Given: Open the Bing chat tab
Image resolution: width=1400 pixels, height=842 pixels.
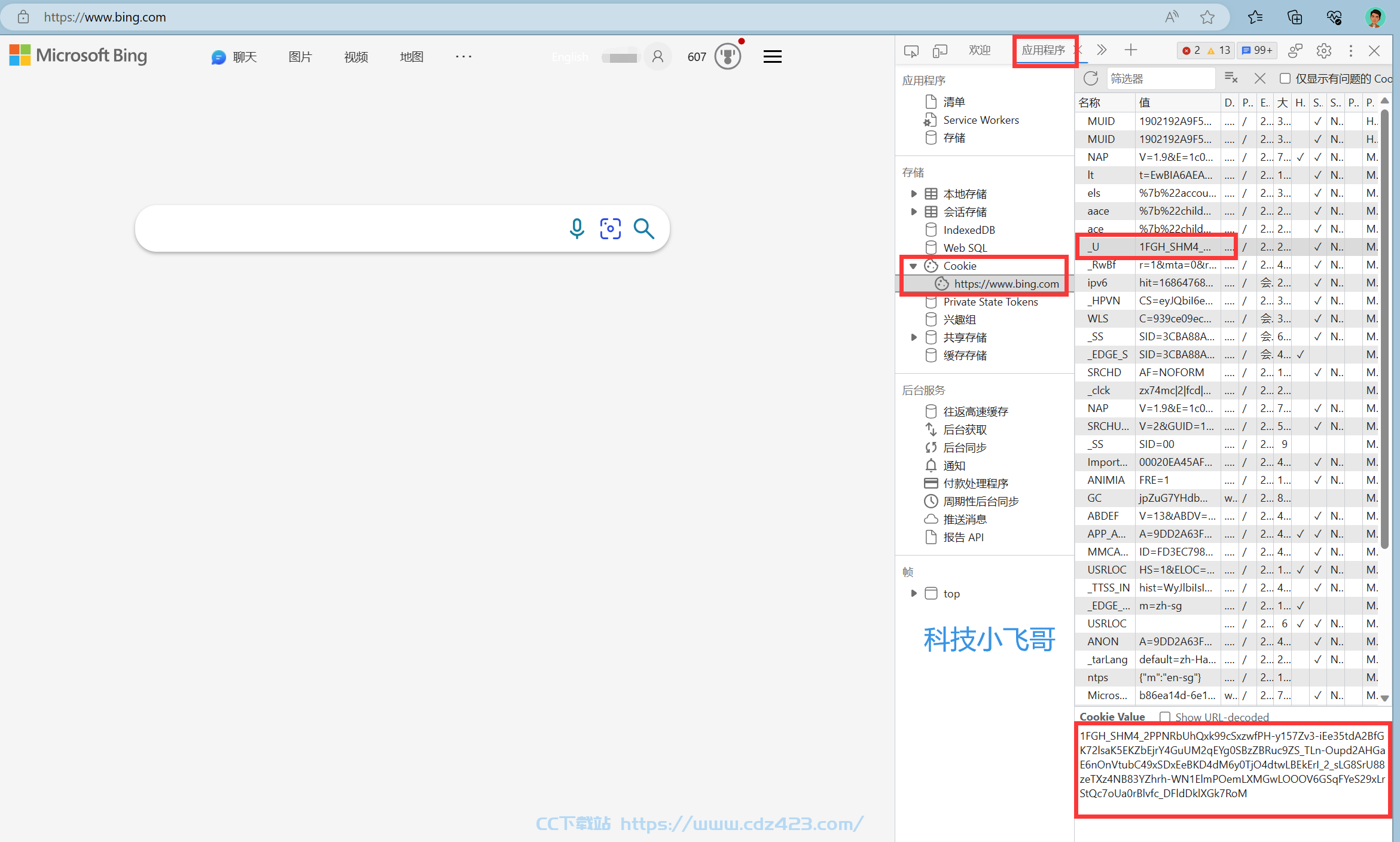Looking at the screenshot, I should pyautogui.click(x=234, y=57).
